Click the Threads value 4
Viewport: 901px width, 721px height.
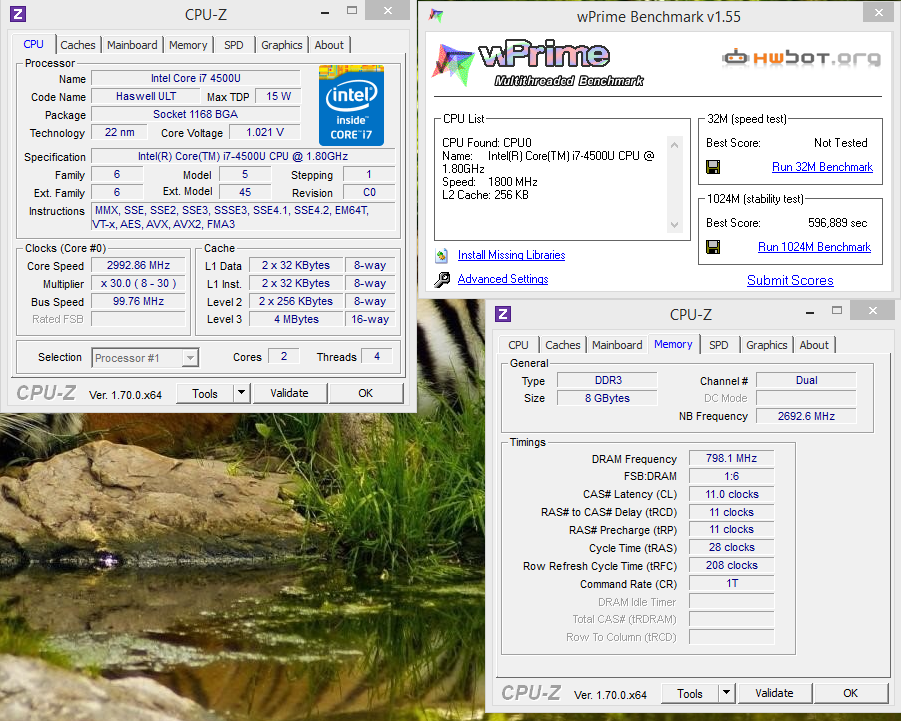(377, 356)
